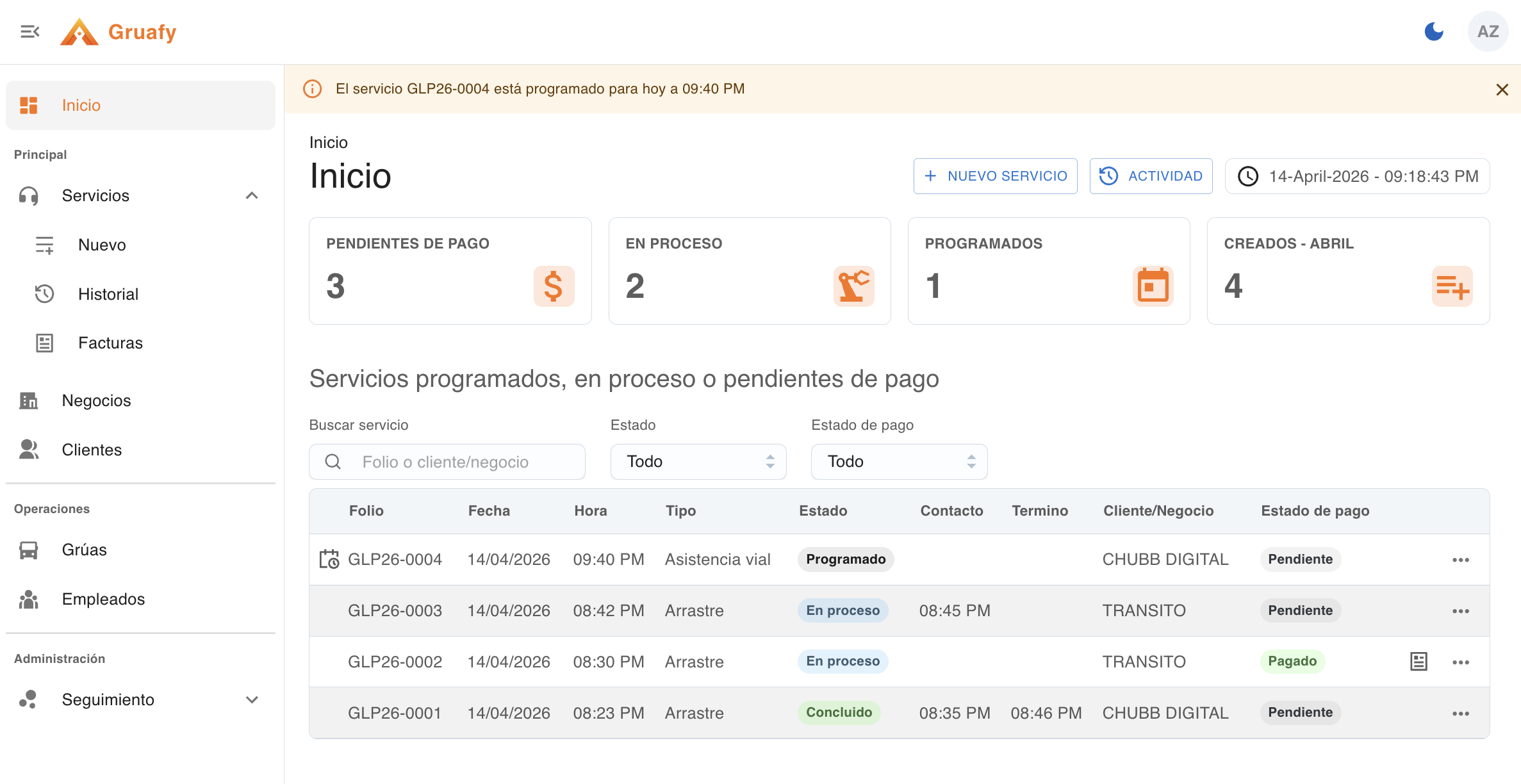Expand the Seguimiento menu chevron

[x=252, y=699]
